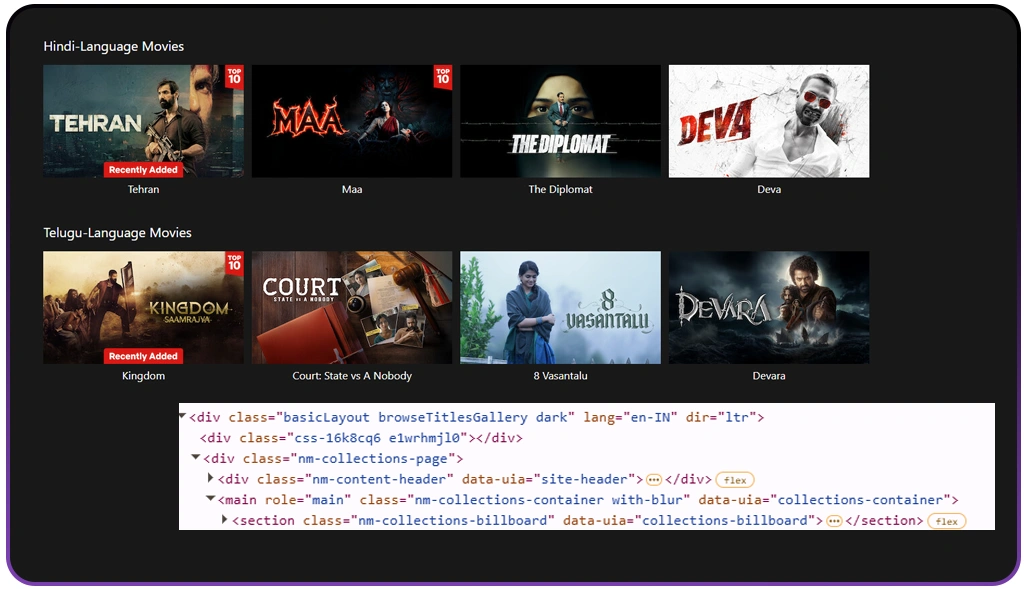Click the Court: State vs A Nobody title link
The height and width of the screenshot is (589, 1026).
coord(351,376)
